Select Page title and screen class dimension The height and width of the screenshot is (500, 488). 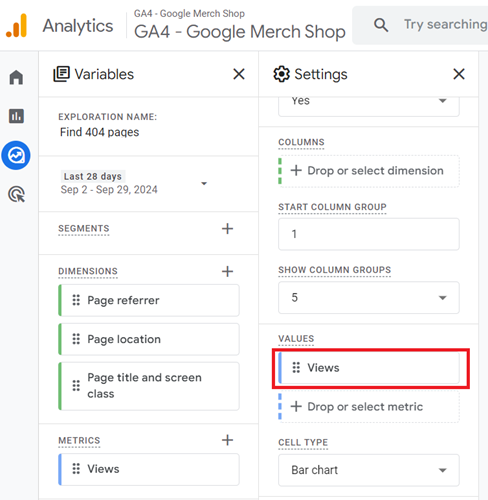click(149, 386)
